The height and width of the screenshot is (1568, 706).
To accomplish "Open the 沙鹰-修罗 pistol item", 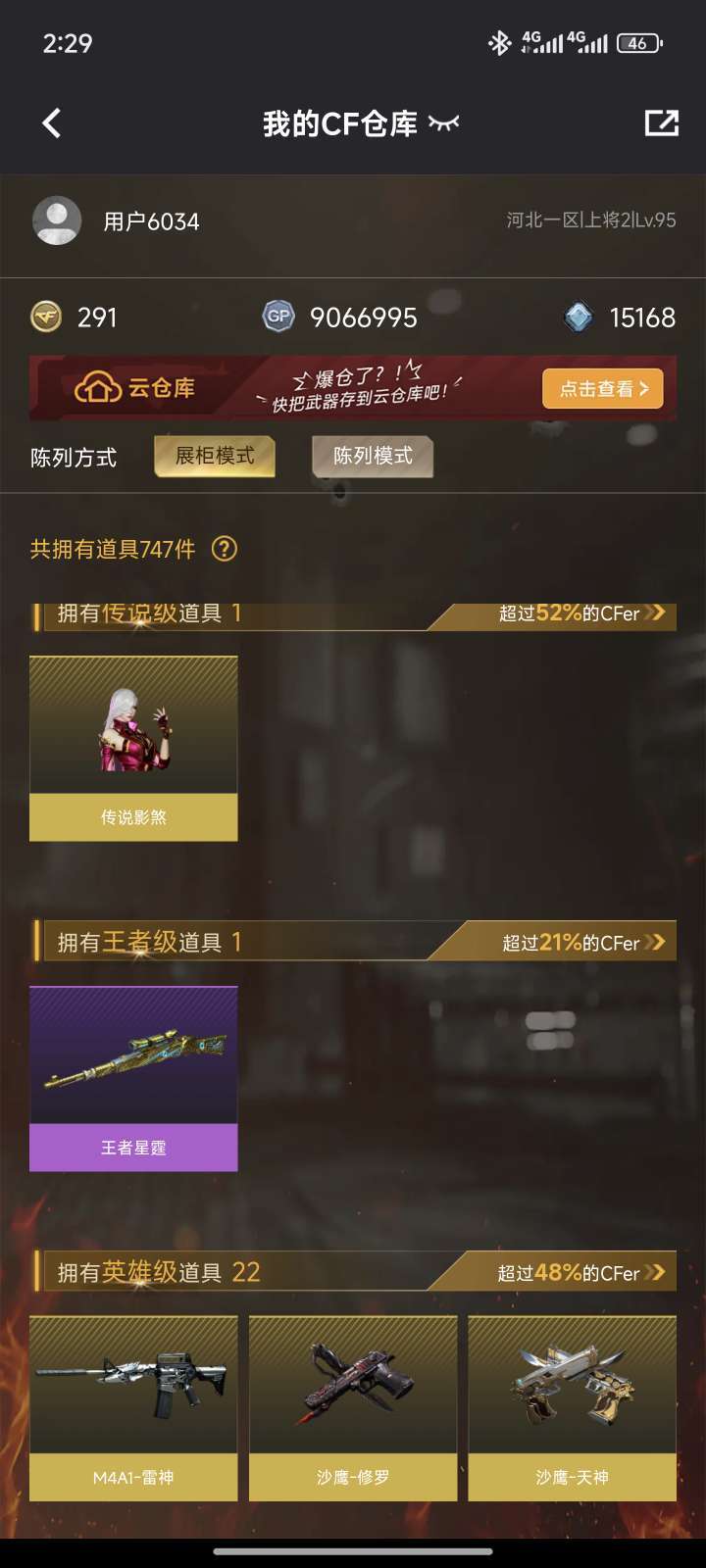I will coord(353,1409).
